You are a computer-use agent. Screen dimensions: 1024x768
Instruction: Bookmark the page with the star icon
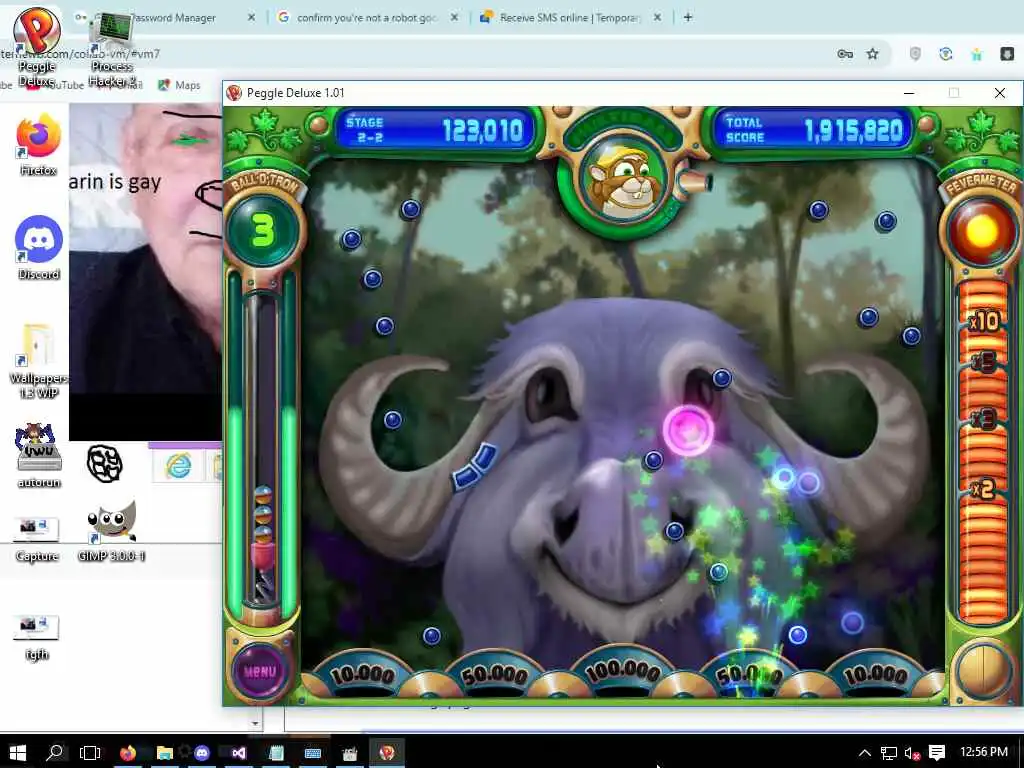pos(872,54)
